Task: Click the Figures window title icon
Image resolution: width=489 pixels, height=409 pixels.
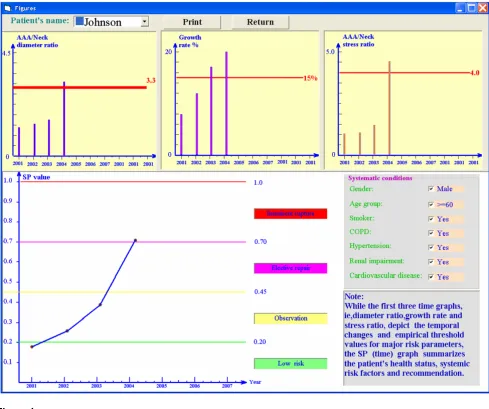Action: [7, 8]
